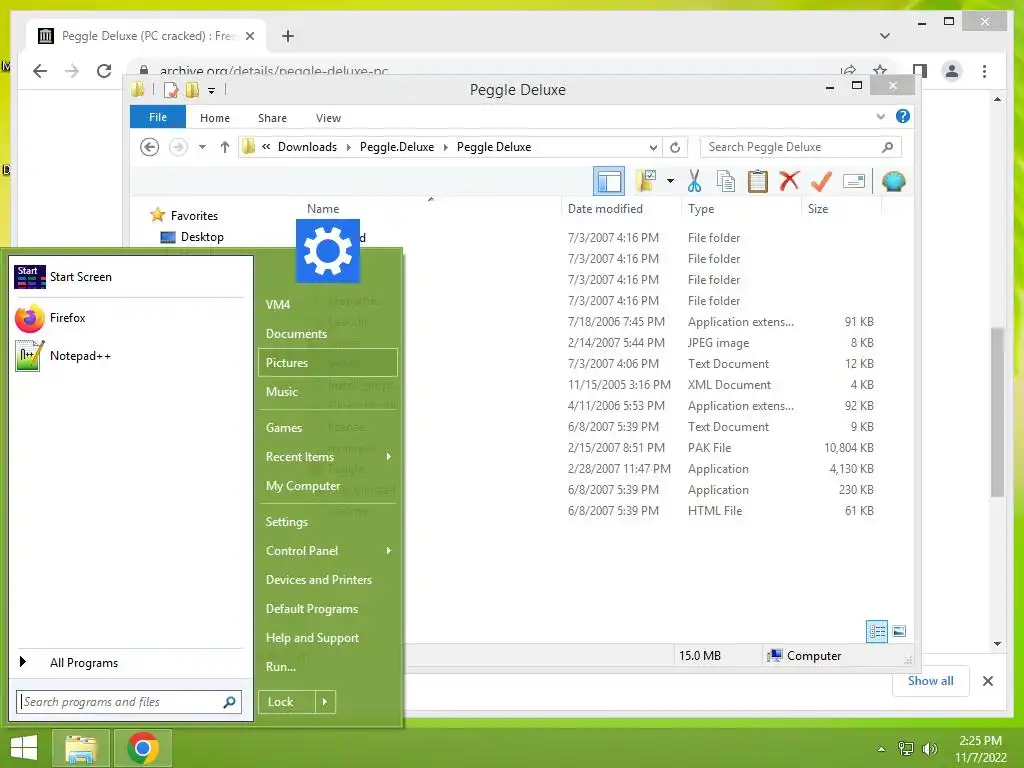
Task: Sort files by Type column header
Action: pos(701,209)
